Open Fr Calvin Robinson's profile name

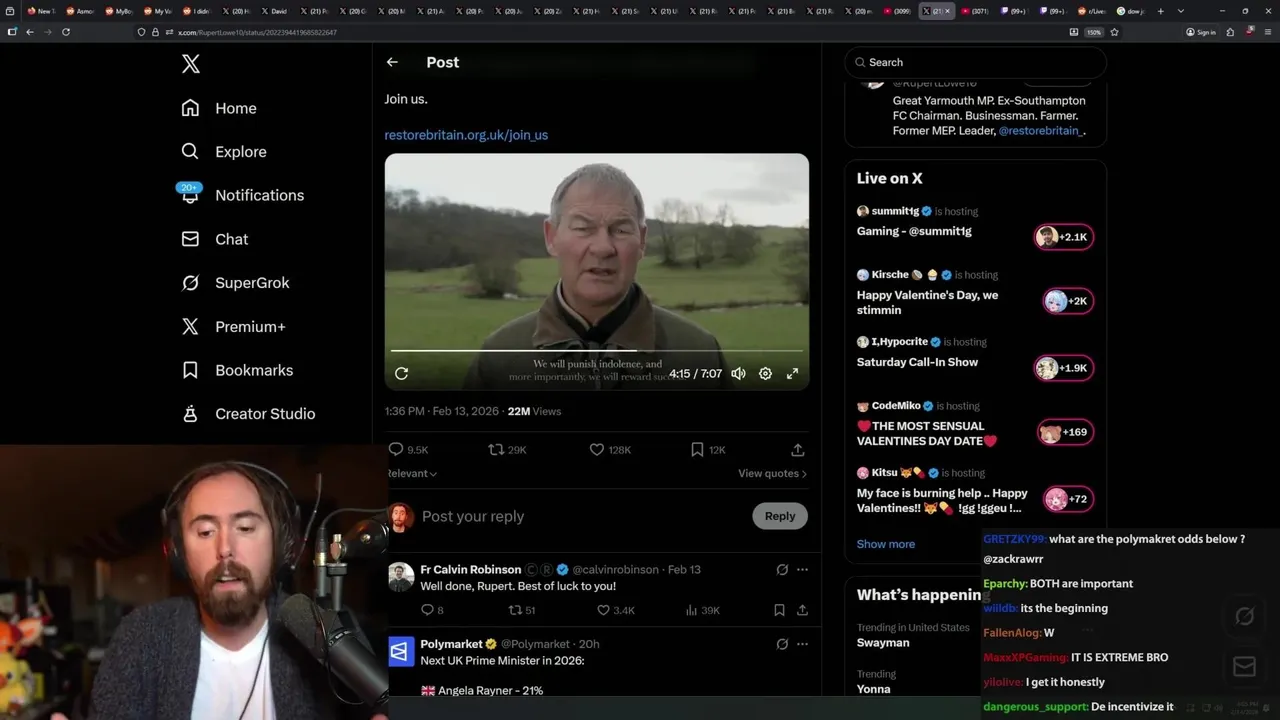pos(470,569)
